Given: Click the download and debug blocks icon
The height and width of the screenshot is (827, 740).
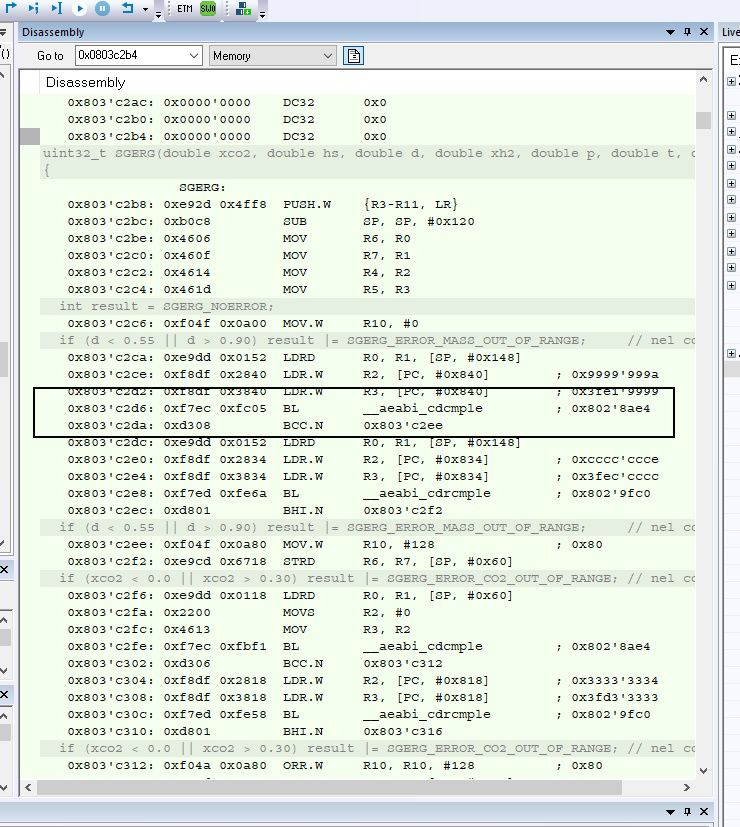Looking at the screenshot, I should [x=243, y=8].
